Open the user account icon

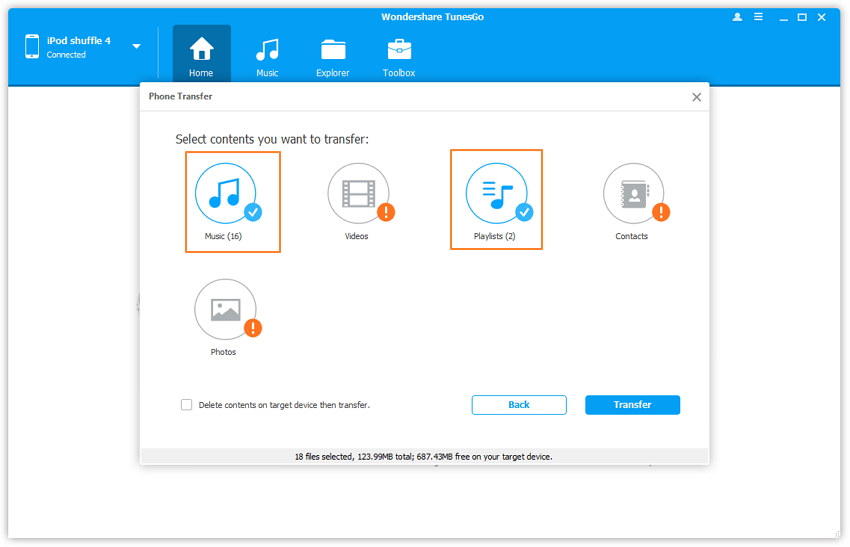[738, 17]
